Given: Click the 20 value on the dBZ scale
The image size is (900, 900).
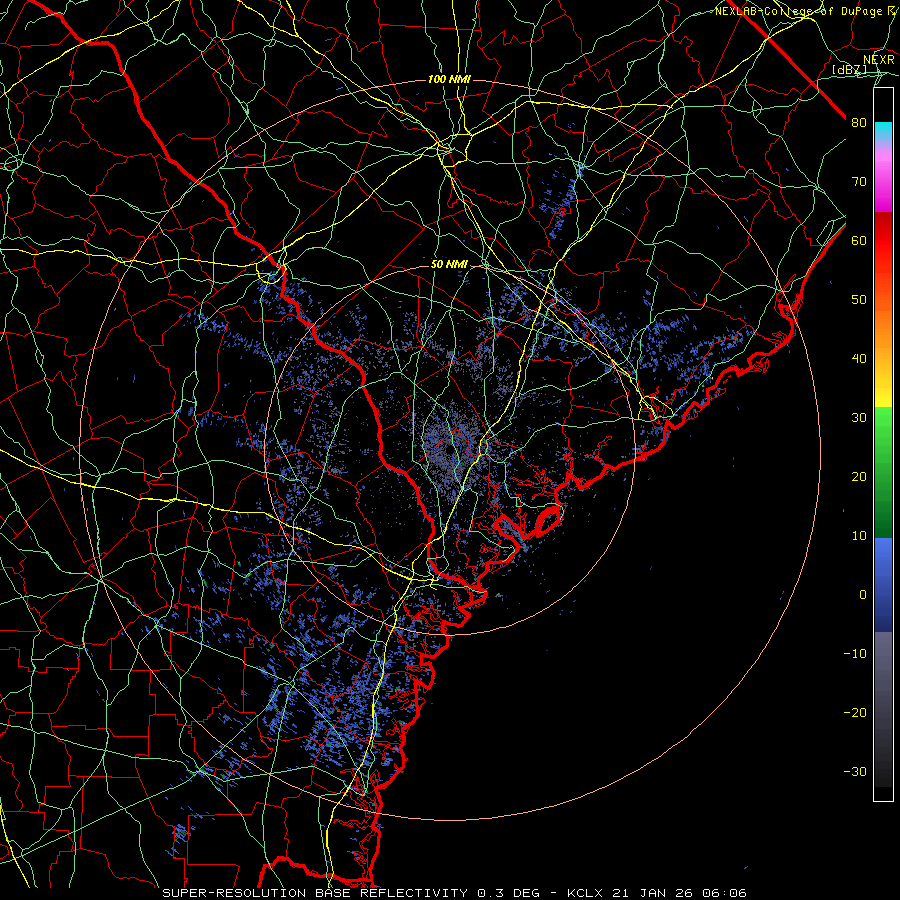Looking at the screenshot, I should 859,476.
